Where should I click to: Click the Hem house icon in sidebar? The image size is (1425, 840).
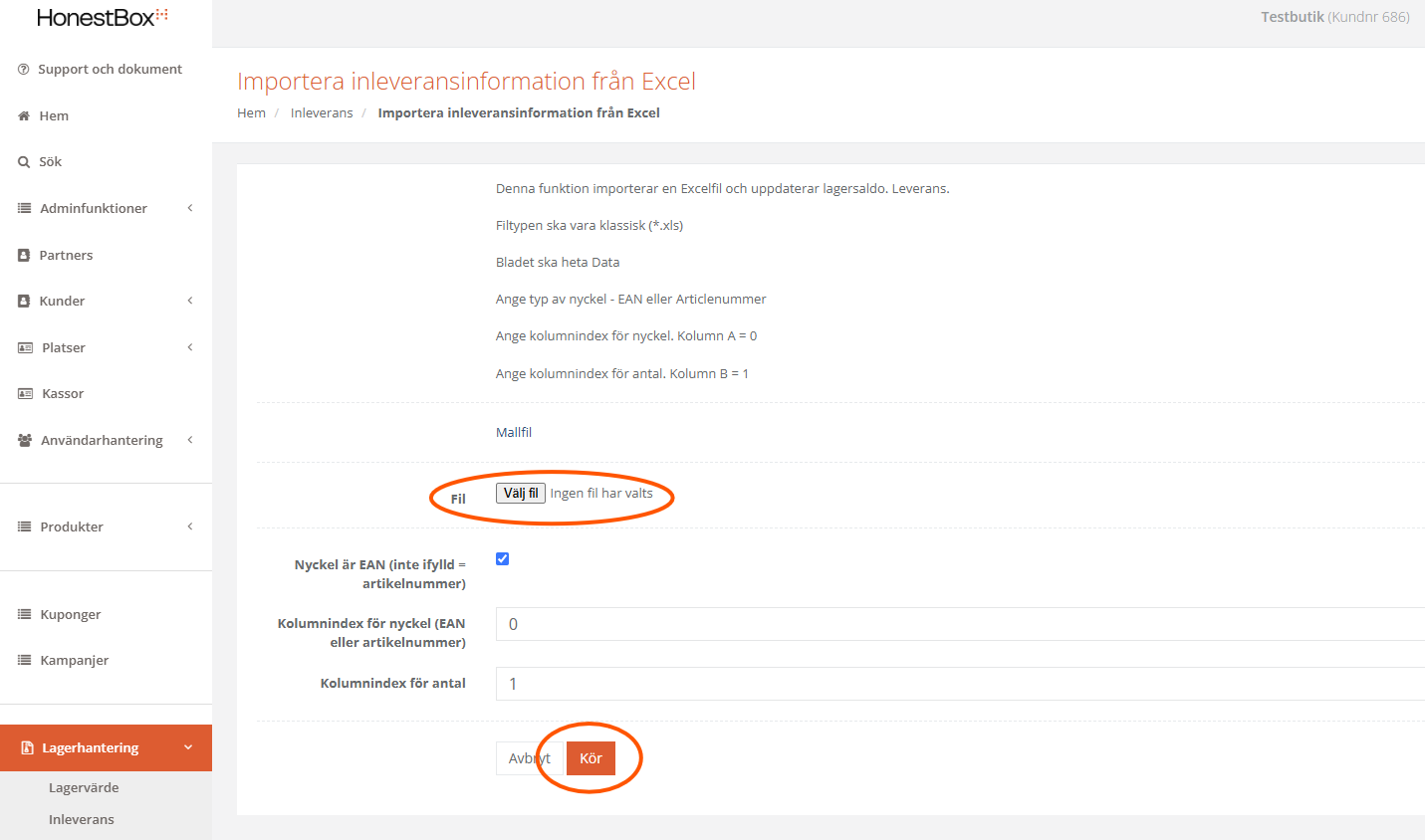[24, 116]
